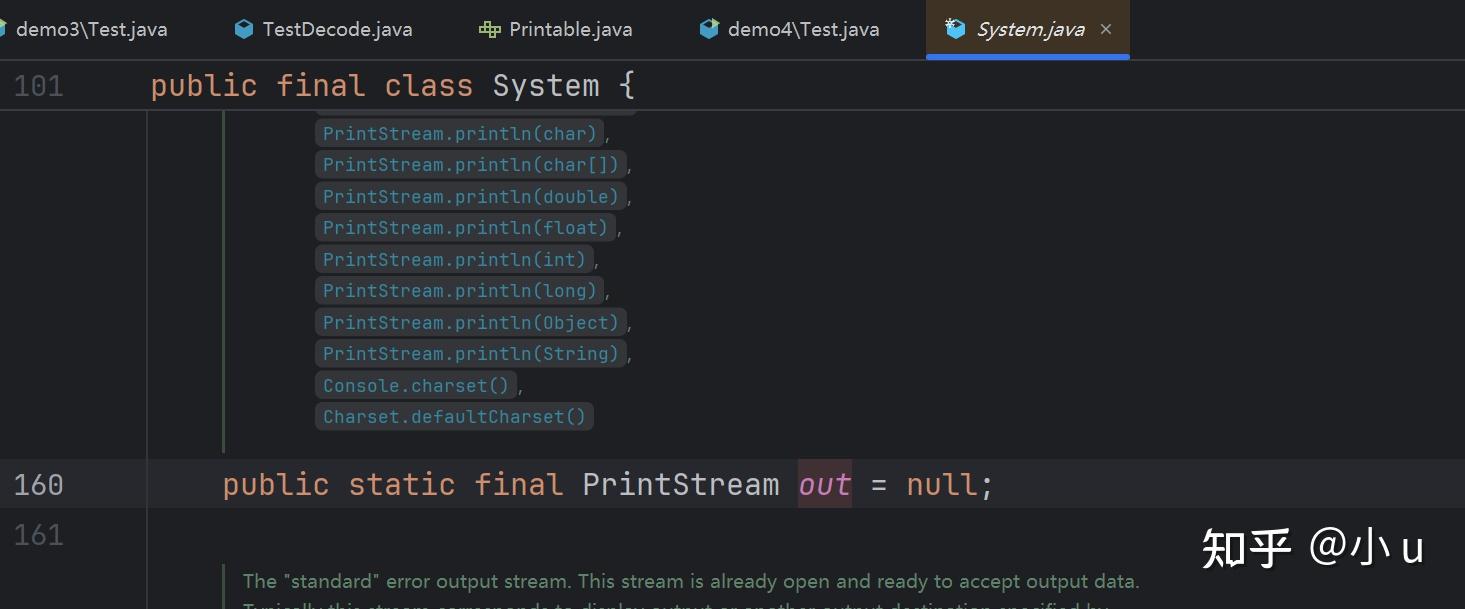Close the System.java editor tab
The image size is (1465, 609).
point(1105,29)
